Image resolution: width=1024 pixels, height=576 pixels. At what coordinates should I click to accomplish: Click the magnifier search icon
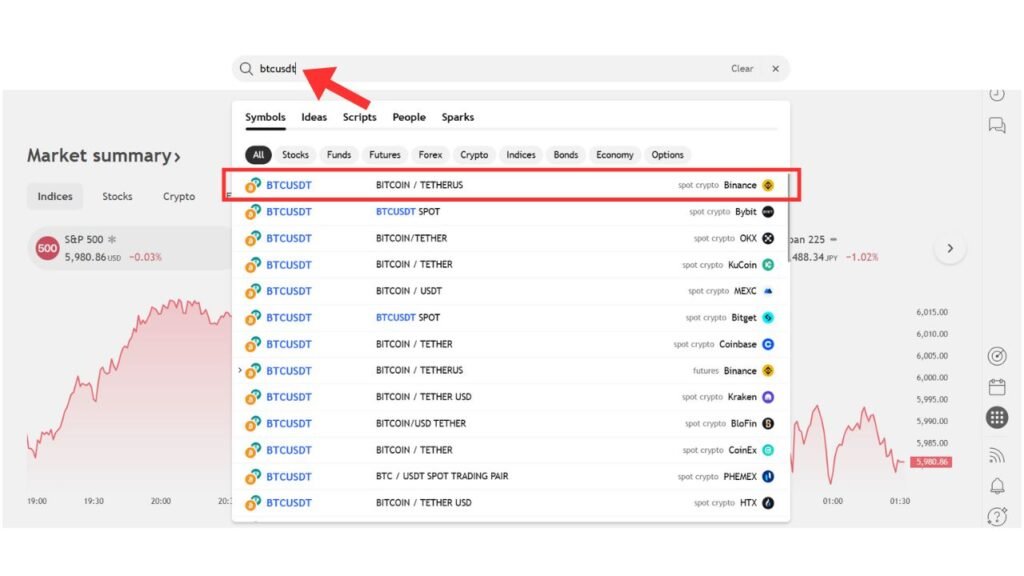[246, 69]
